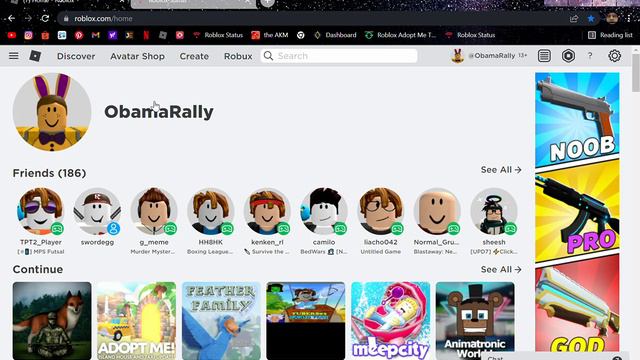Open the Pinterest bookmark icon
640x360 pixels.
pos(79,36)
